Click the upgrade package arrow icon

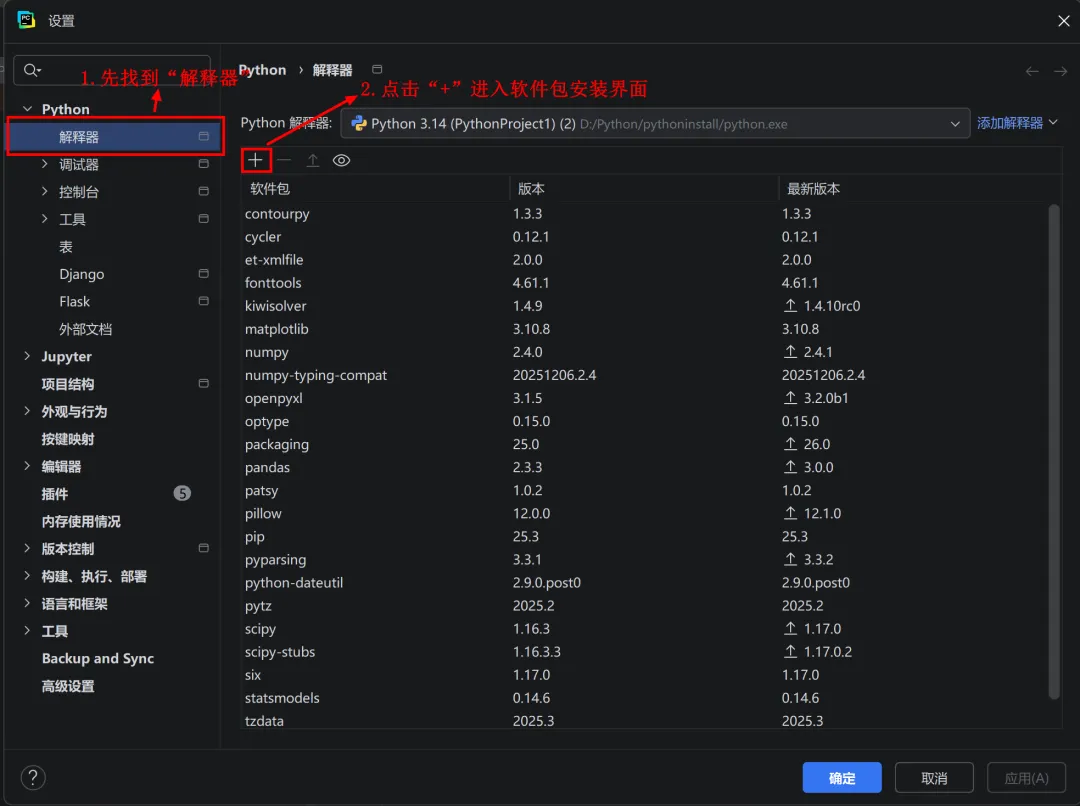pyautogui.click(x=313, y=161)
